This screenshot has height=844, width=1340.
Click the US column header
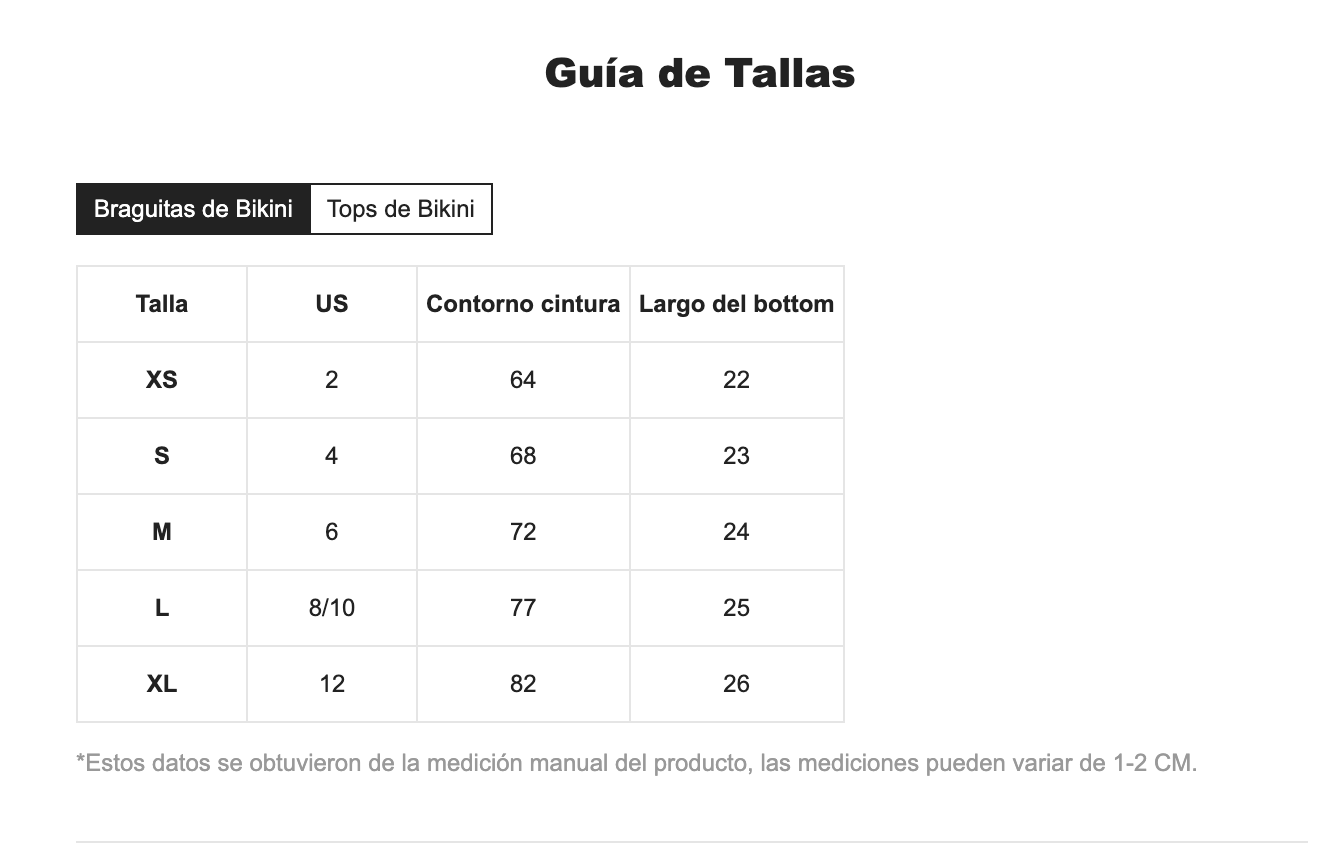pos(332,304)
